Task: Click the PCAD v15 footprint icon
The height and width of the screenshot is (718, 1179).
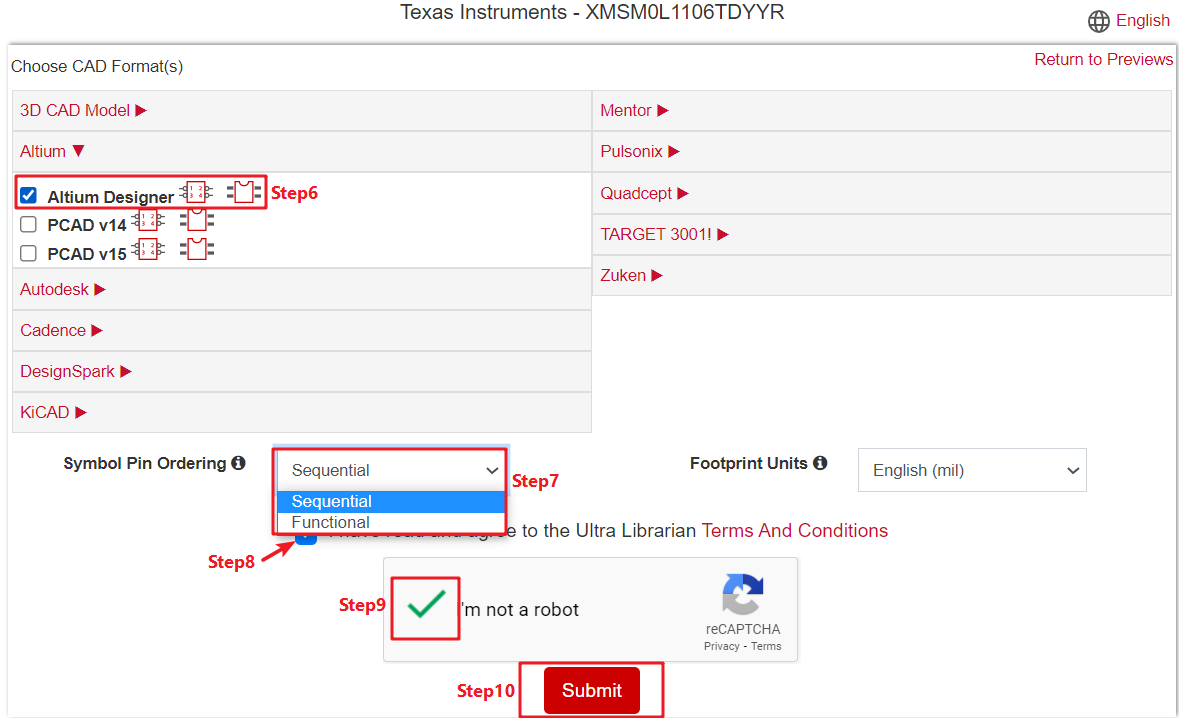Action: coord(197,249)
